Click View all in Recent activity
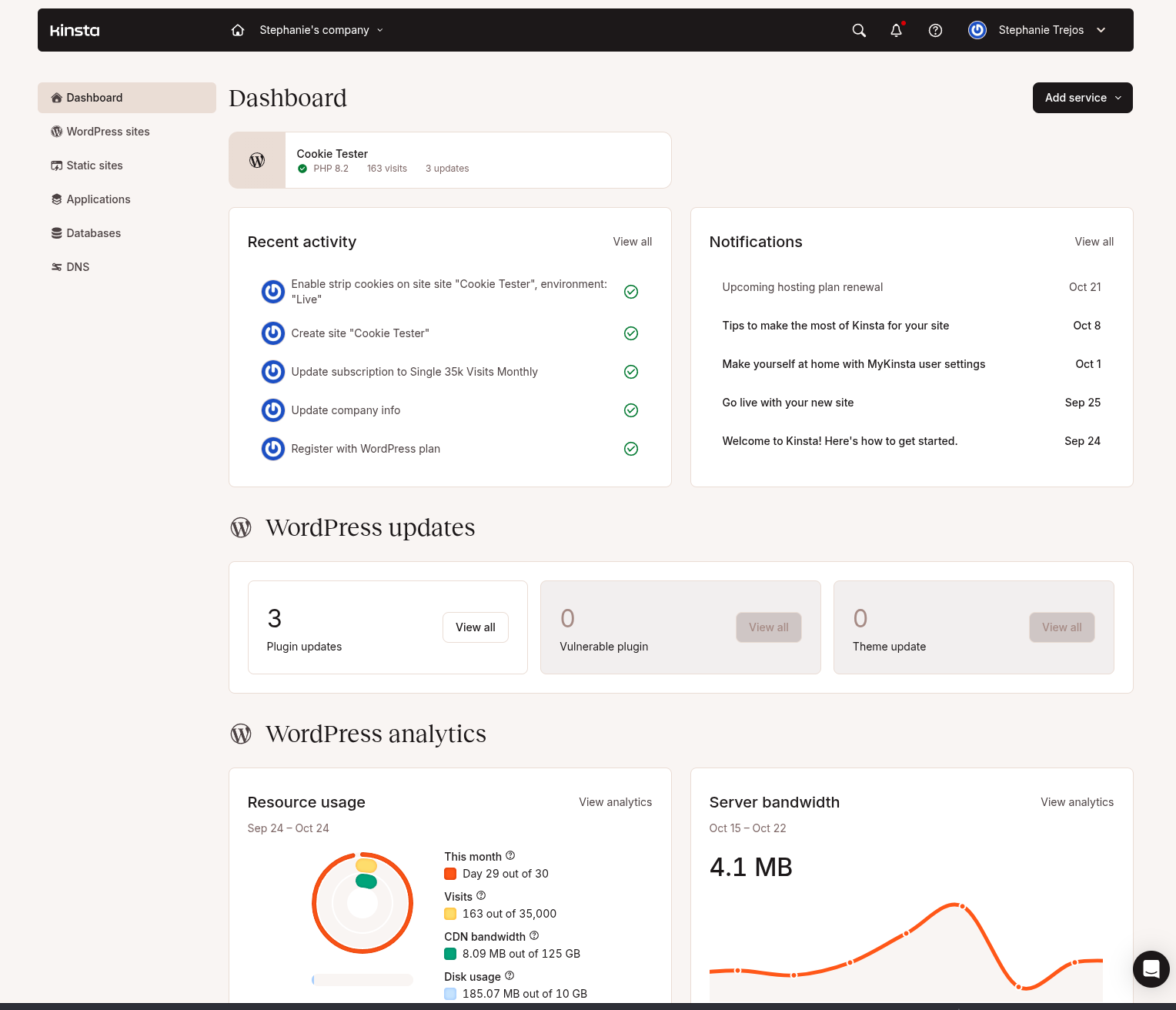The image size is (1176, 1010). 632,242
